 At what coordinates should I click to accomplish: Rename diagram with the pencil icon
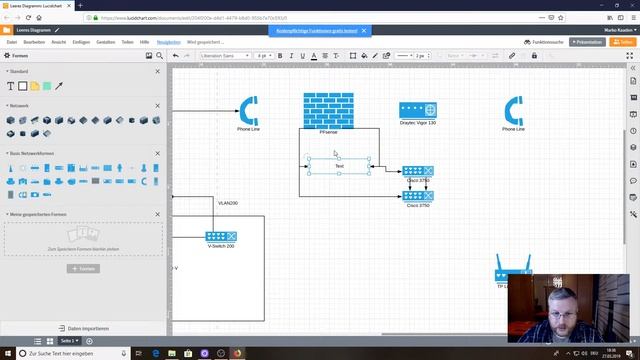point(57,30)
